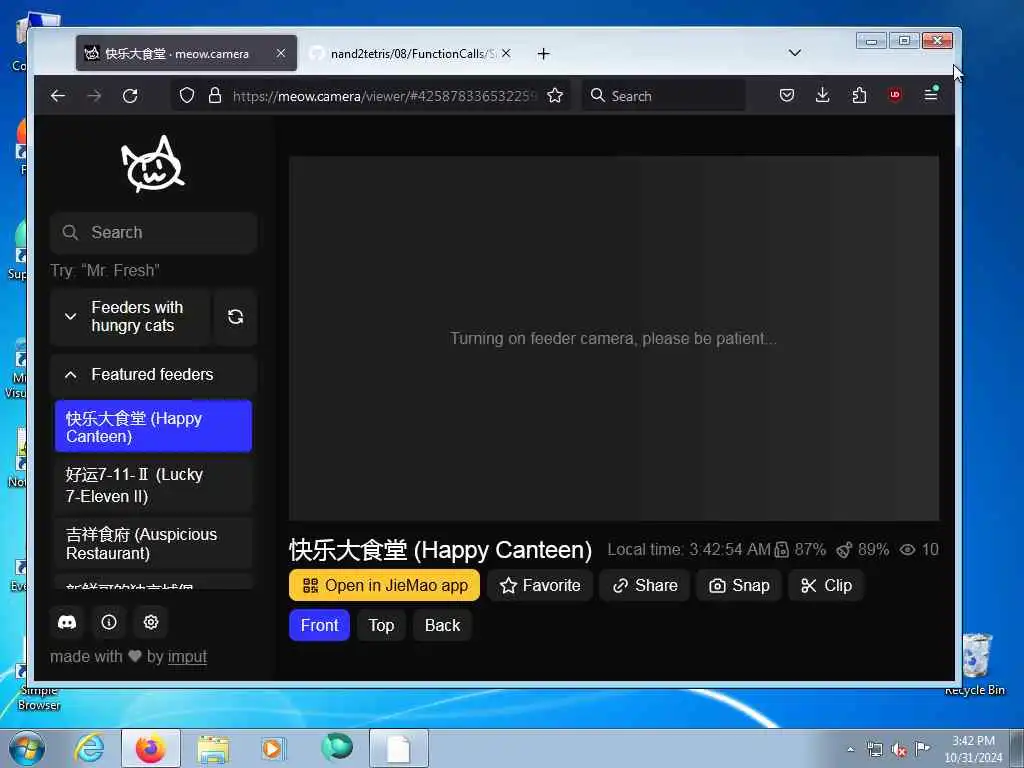This screenshot has width=1024, height=768.
Task: Open in JieMao app button
Action: click(x=385, y=586)
